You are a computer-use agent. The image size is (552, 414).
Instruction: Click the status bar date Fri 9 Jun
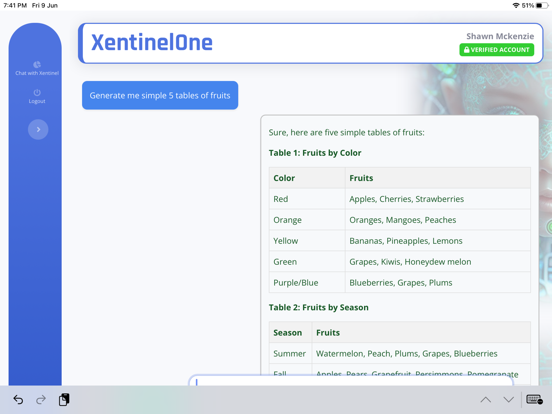coord(45,5)
